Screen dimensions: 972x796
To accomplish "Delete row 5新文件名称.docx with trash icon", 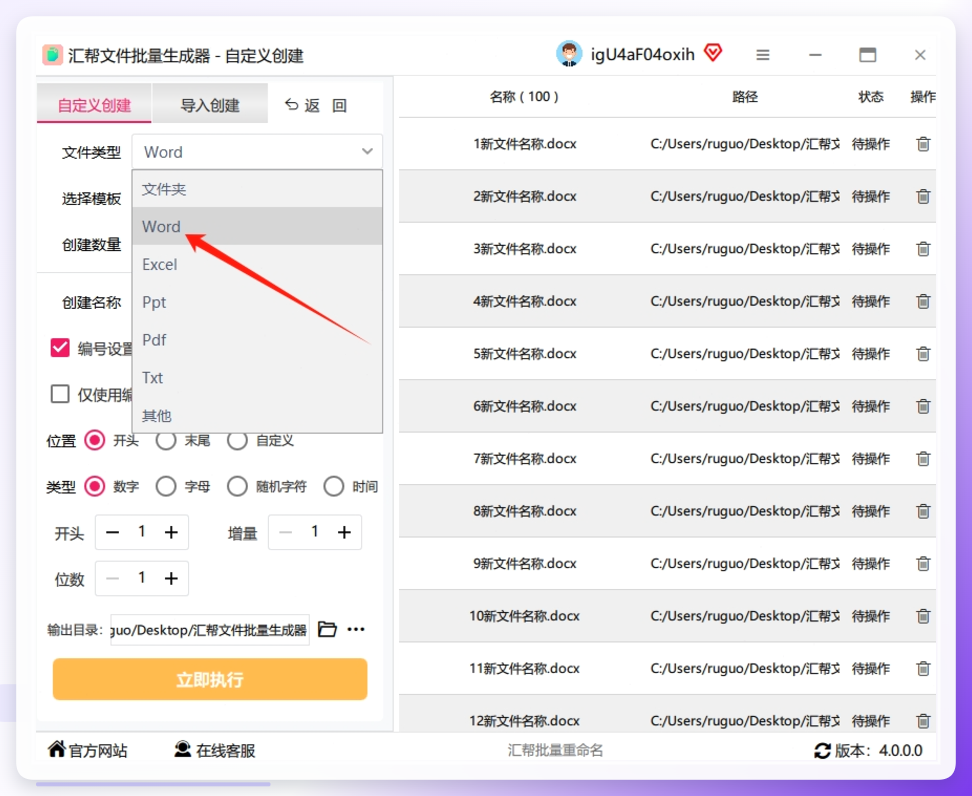I will pos(923,353).
